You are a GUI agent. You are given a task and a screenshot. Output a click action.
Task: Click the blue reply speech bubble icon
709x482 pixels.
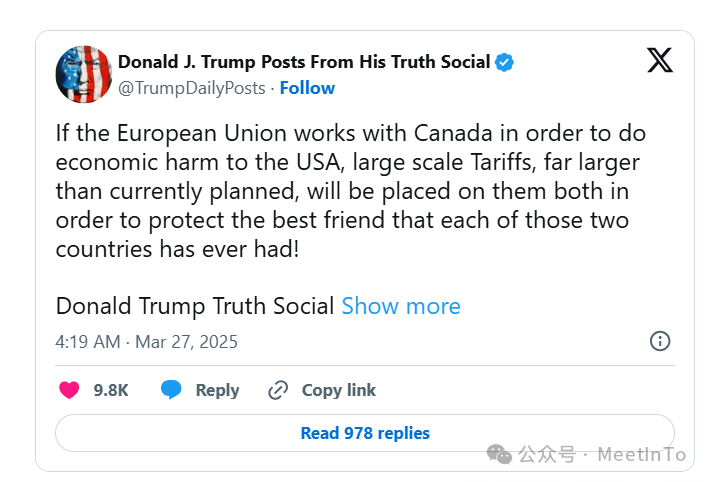[171, 389]
